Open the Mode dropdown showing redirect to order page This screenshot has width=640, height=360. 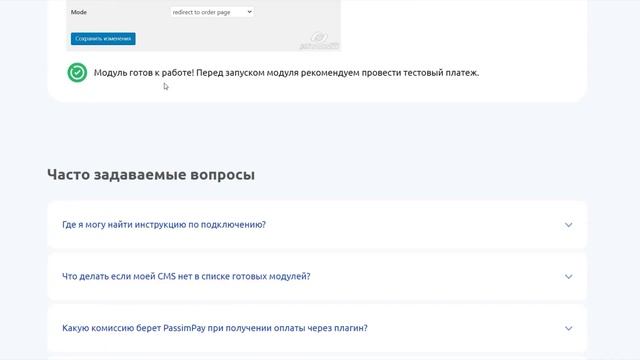(x=212, y=12)
